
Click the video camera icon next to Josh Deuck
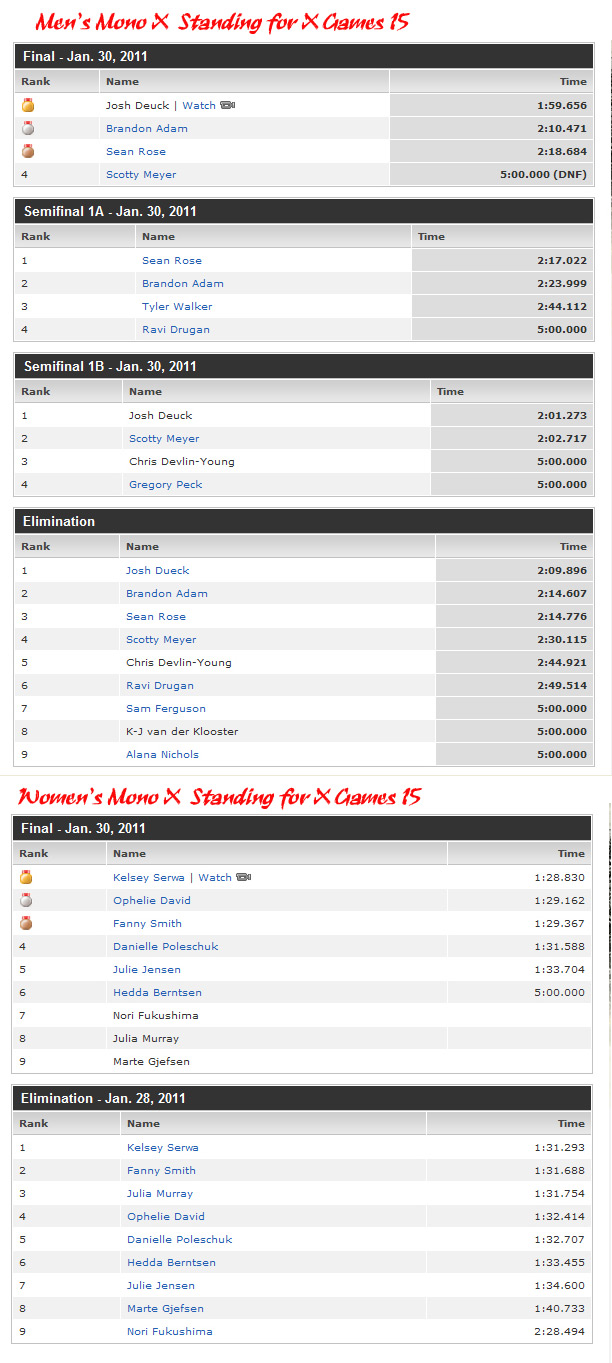[x=228, y=105]
